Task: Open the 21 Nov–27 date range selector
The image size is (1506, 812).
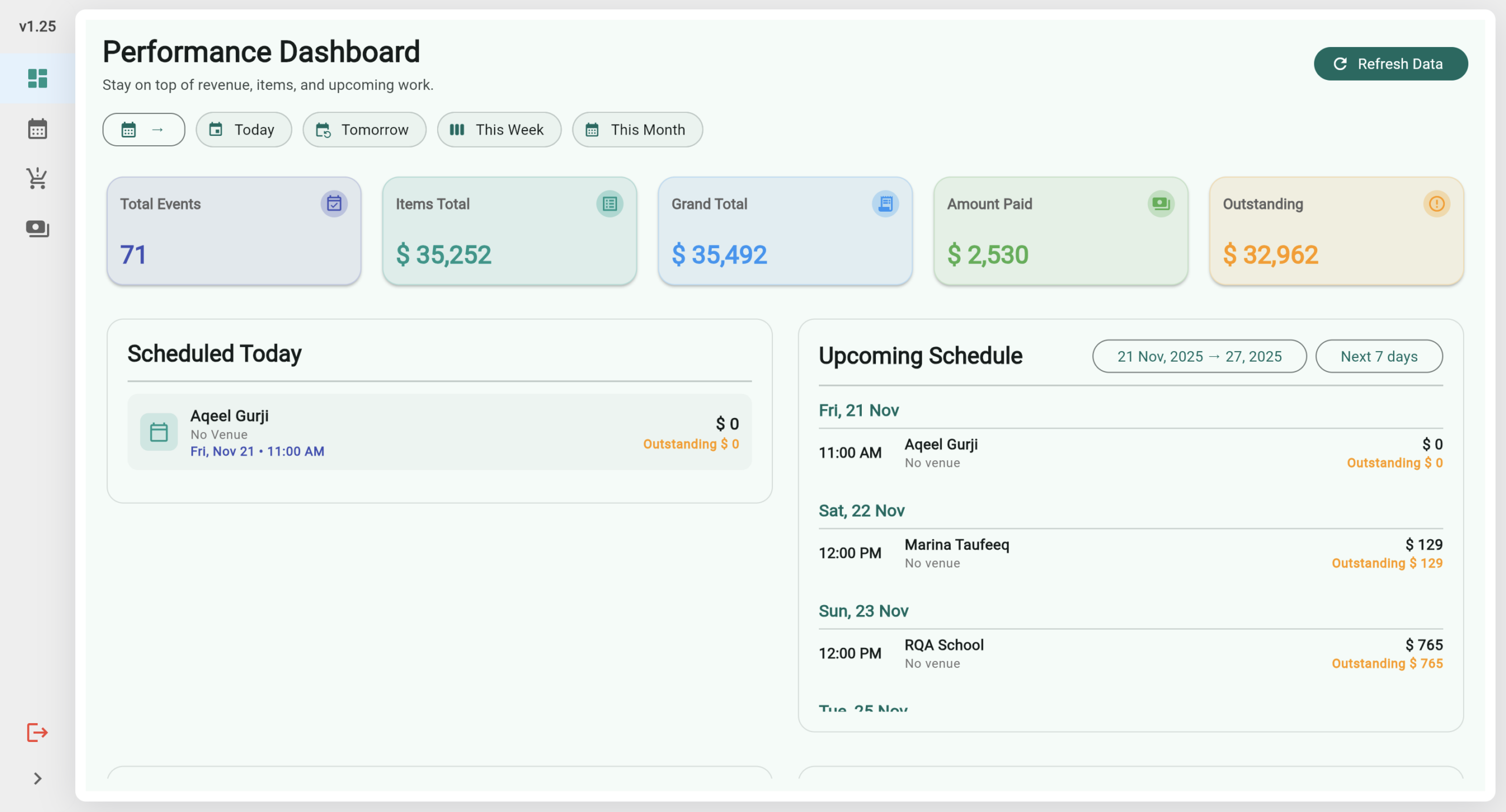Action: pyautogui.click(x=1199, y=356)
